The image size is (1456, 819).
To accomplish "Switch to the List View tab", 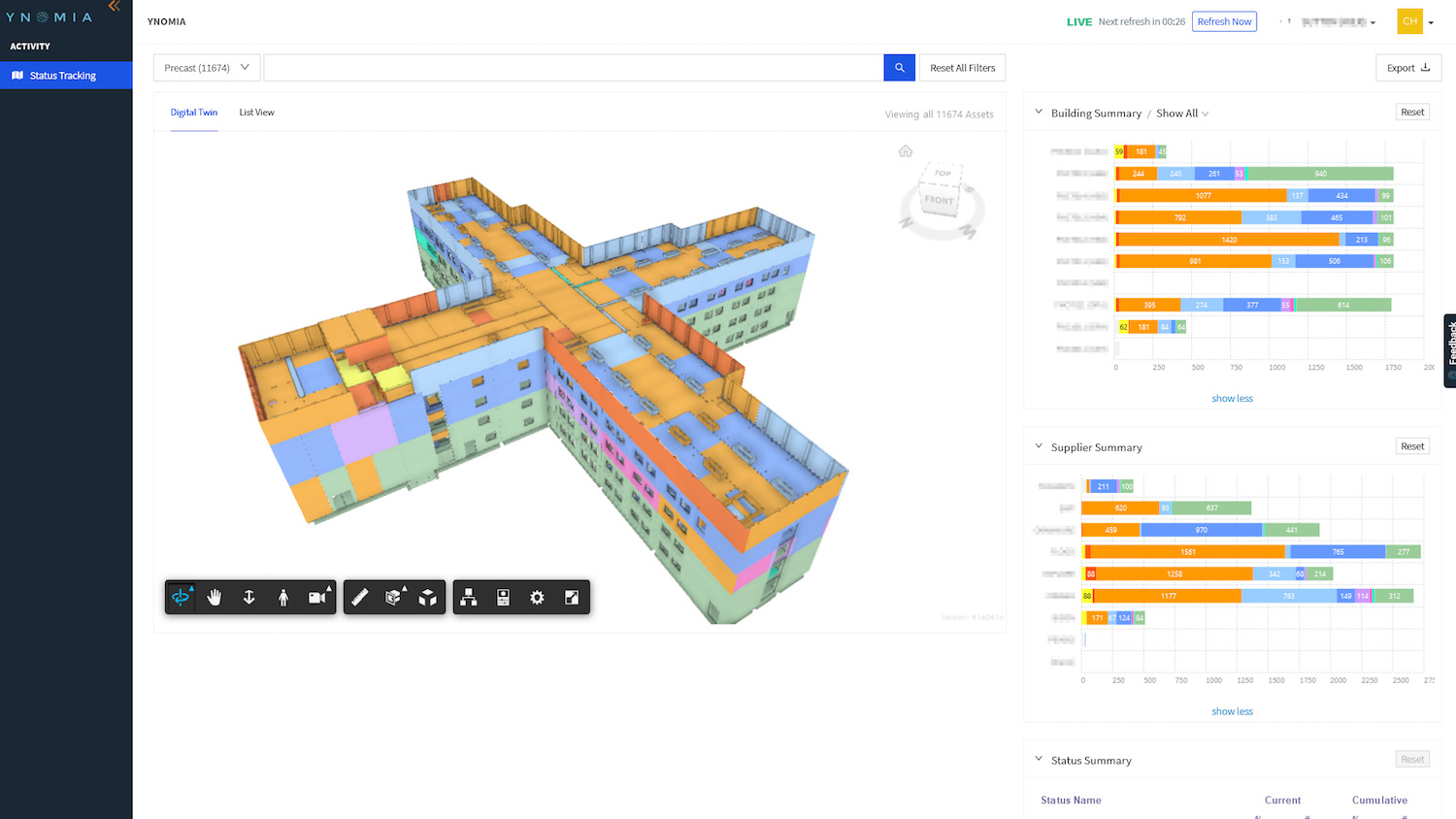I will [x=256, y=112].
